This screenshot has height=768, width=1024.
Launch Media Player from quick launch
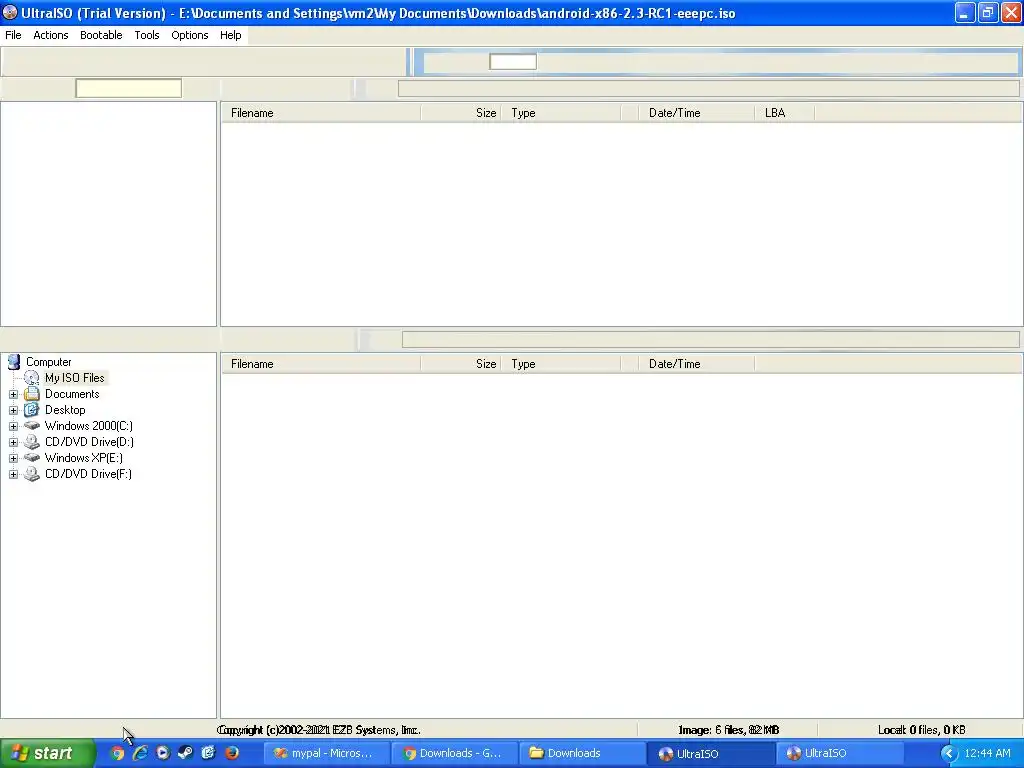[163, 753]
